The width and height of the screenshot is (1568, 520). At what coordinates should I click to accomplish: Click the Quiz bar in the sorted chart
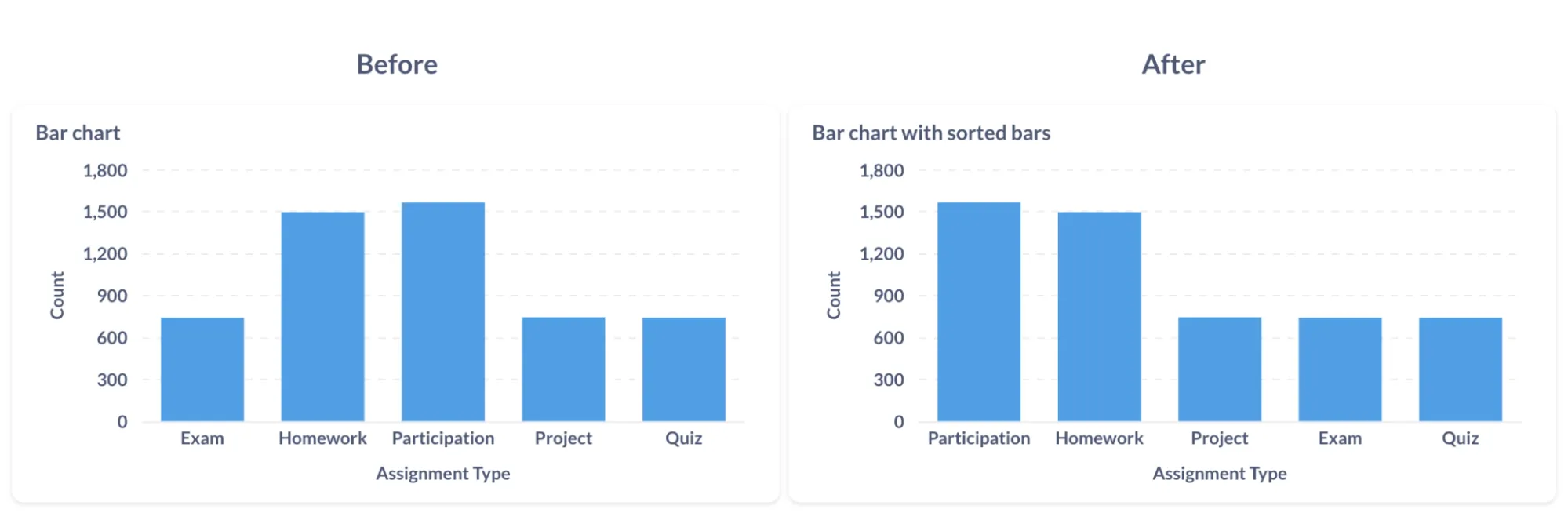(x=1461, y=369)
